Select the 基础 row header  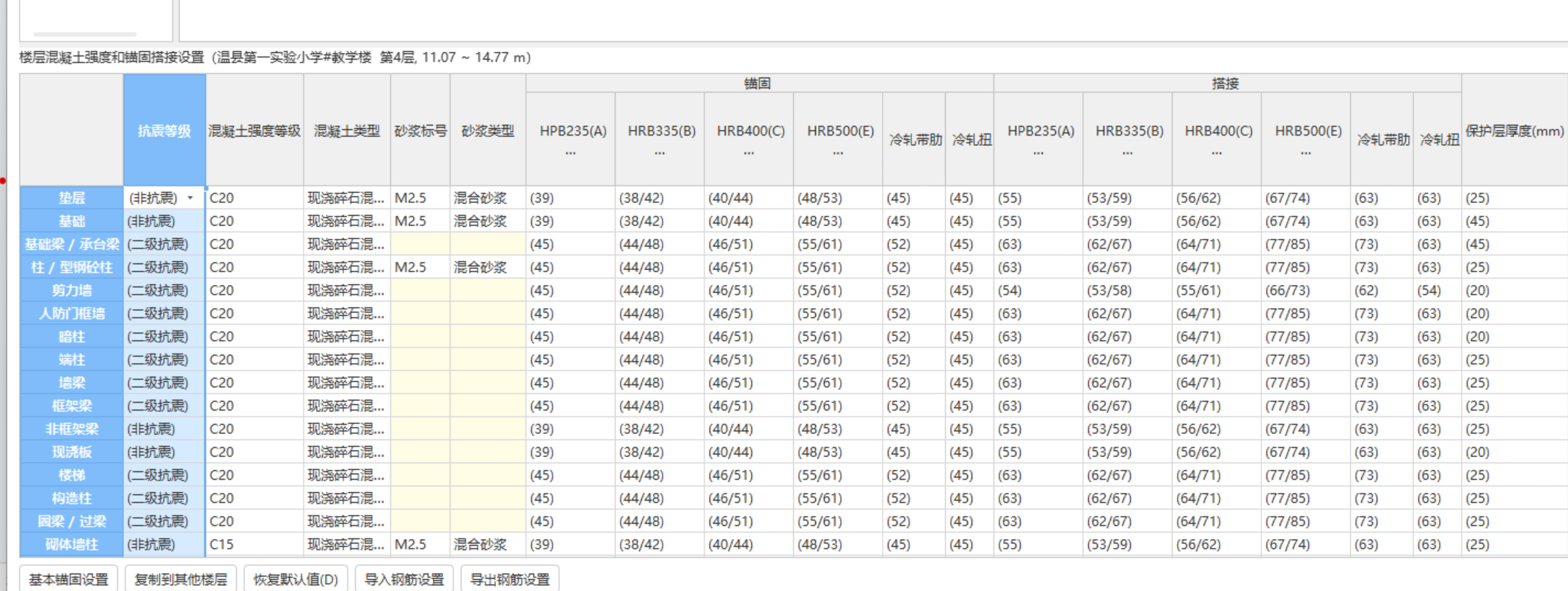click(x=71, y=221)
